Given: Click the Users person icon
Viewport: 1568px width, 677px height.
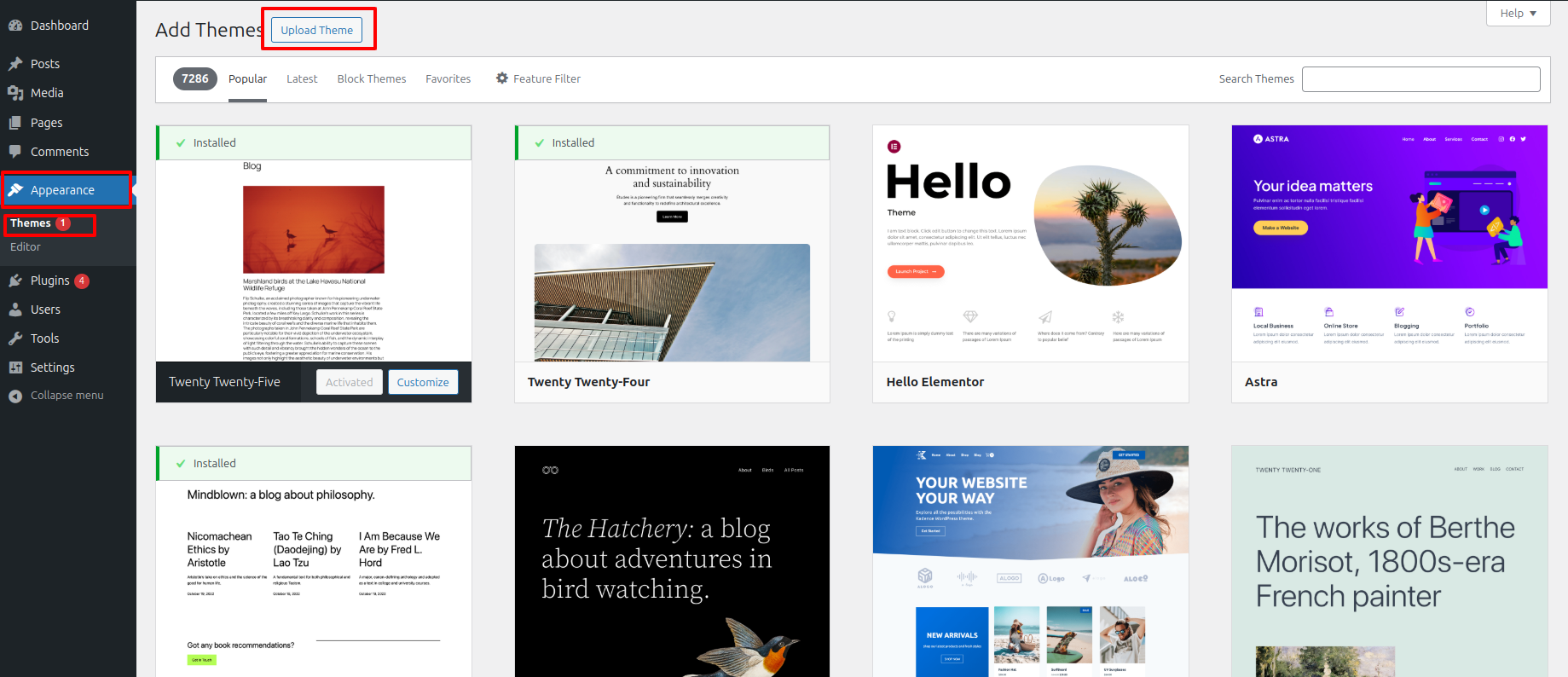Looking at the screenshot, I should coord(15,310).
